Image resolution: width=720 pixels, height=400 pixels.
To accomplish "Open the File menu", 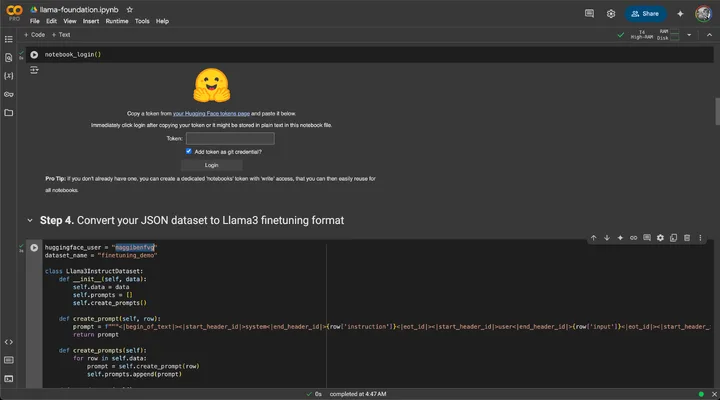I will pos(34,21).
